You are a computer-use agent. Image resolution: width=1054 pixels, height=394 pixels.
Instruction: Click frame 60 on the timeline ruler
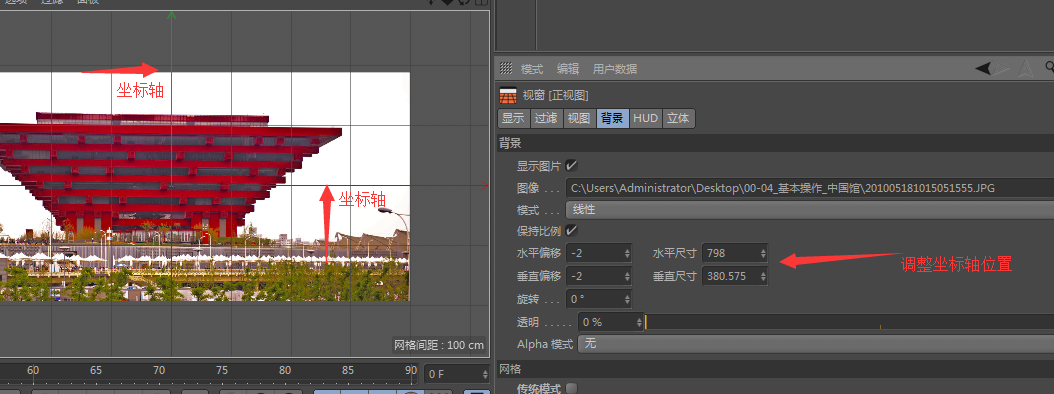click(x=33, y=370)
